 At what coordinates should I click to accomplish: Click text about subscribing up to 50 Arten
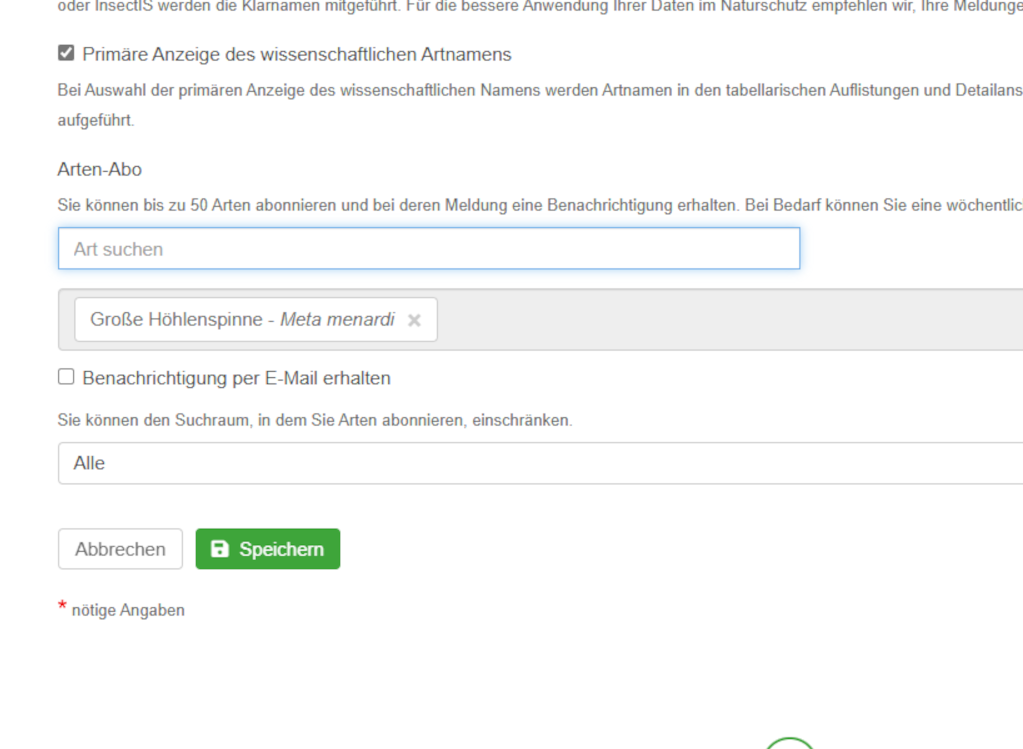pyautogui.click(x=540, y=206)
